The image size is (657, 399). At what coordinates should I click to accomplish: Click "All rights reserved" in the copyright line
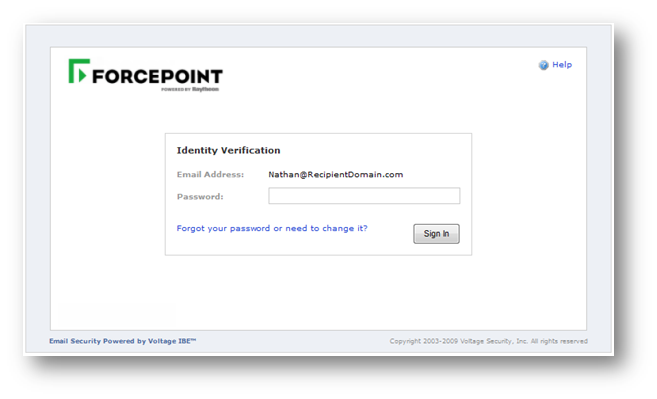pyautogui.click(x=559, y=341)
